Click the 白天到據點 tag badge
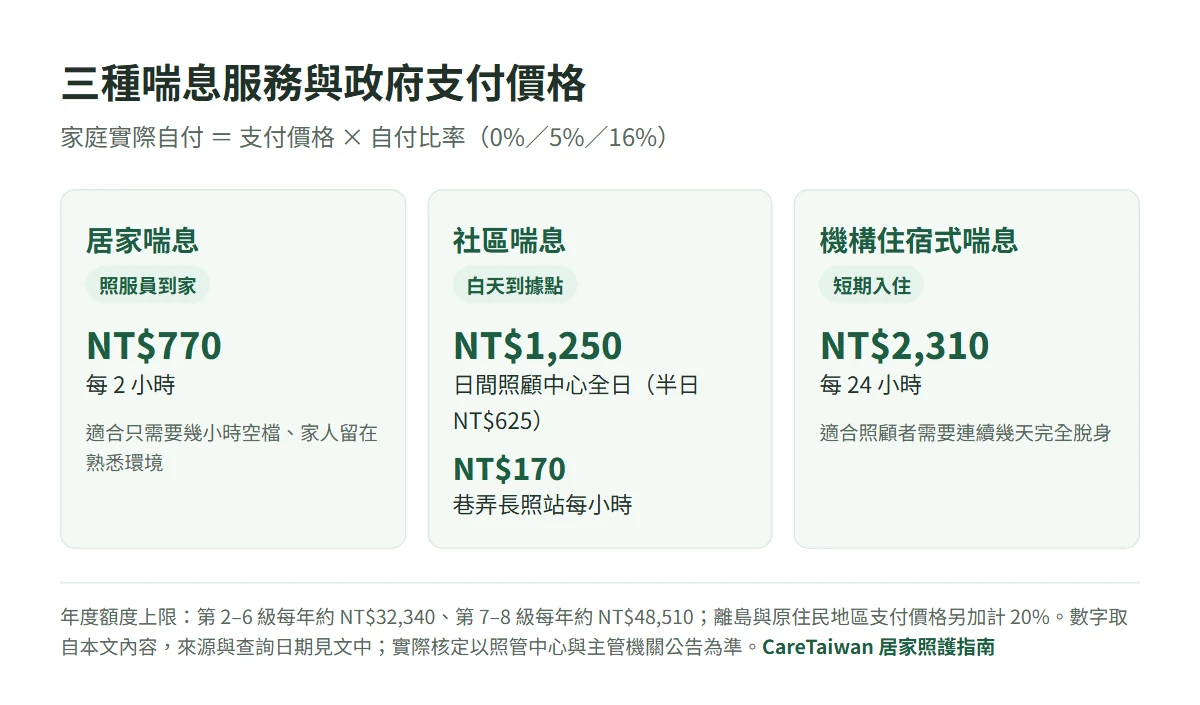Viewport: 1200px width, 705px height. click(515, 286)
